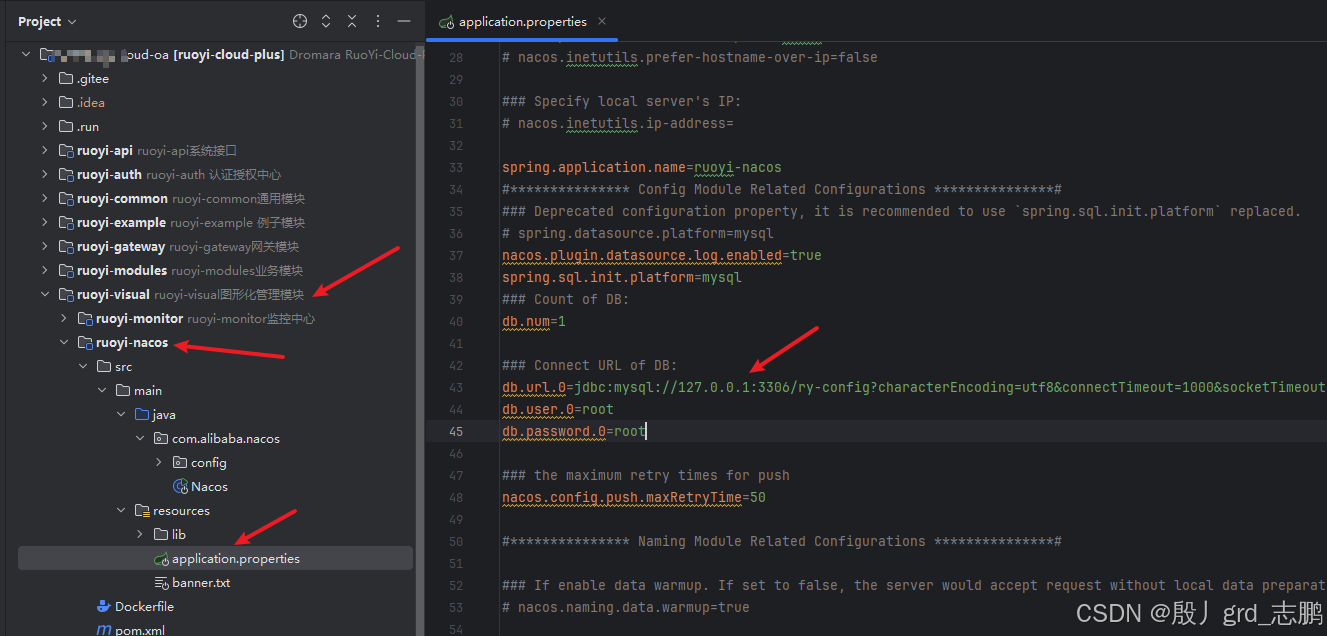Select the ruoyi-monitor module folder icon
The height and width of the screenshot is (636, 1327).
coord(85,318)
